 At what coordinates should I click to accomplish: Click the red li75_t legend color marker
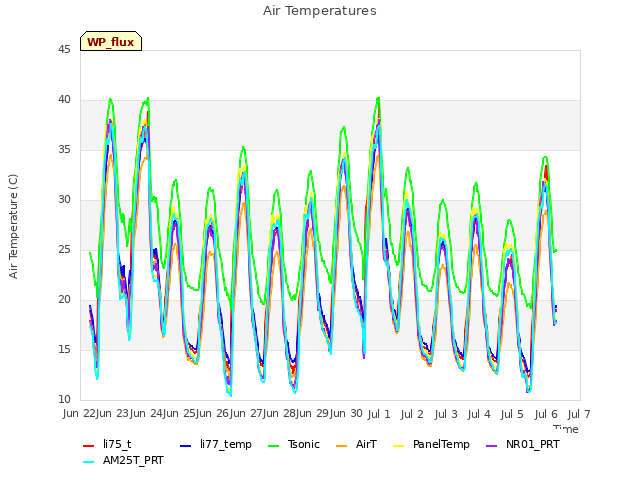[x=88, y=445]
